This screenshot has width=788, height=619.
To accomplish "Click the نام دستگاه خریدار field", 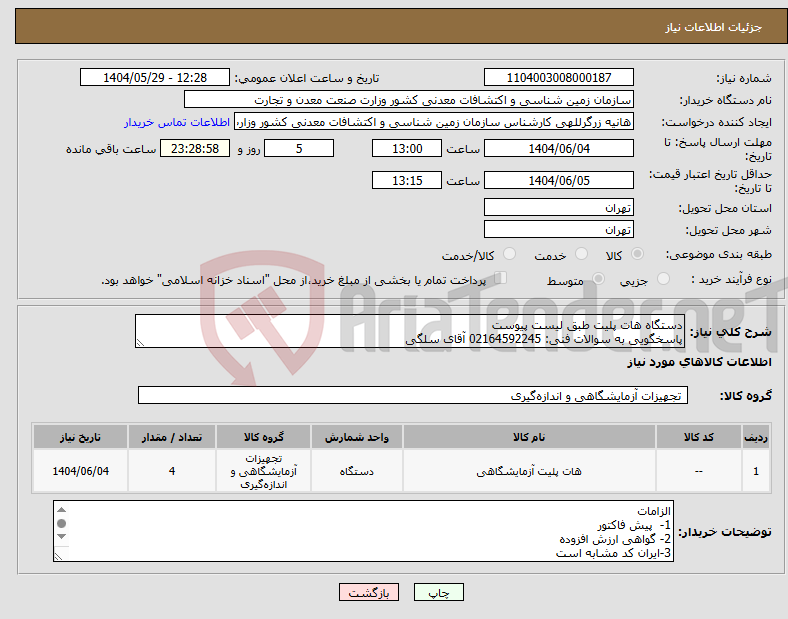I will (409, 99).
